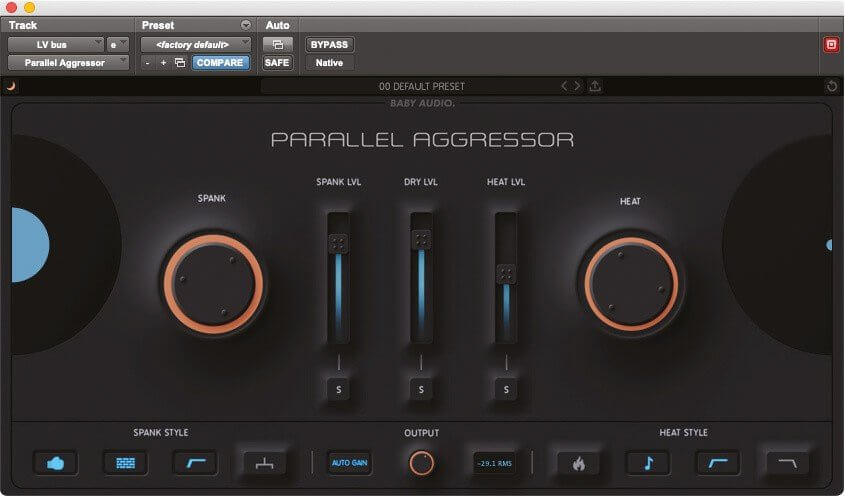Toggle the Spank Style mono icon

click(x=264, y=463)
